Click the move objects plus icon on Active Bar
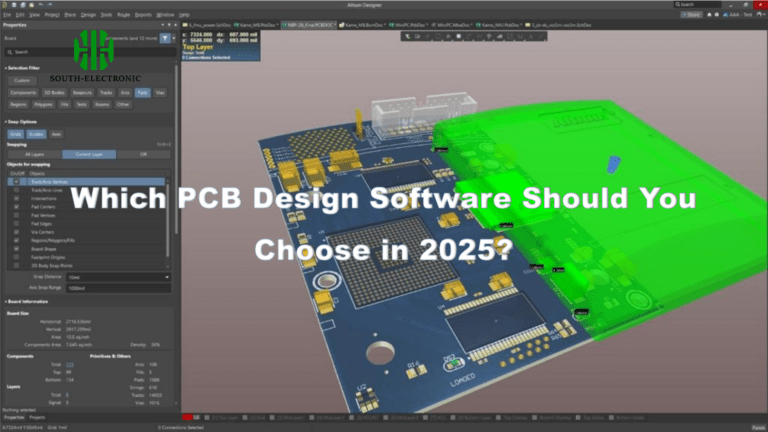The height and width of the screenshot is (432, 768). (429, 36)
